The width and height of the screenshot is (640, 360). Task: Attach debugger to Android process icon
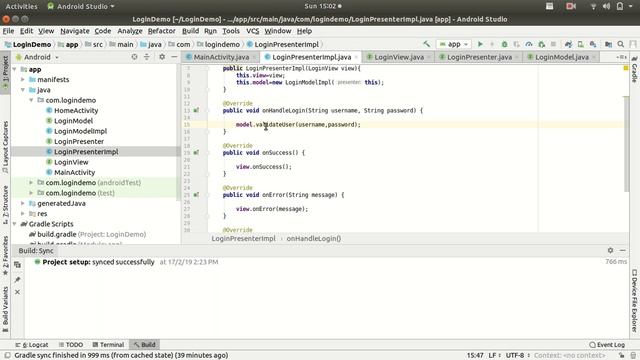point(541,44)
